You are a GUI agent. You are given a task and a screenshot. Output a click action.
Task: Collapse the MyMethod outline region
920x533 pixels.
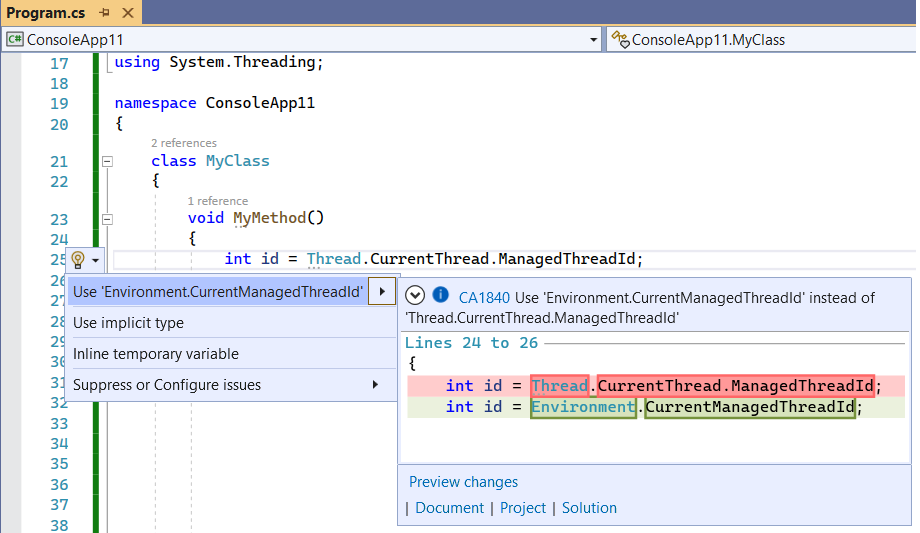107,219
